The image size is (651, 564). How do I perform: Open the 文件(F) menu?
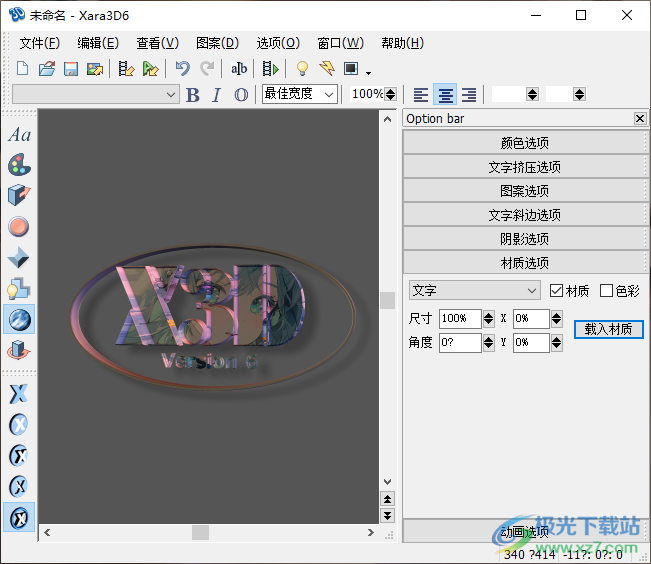point(39,43)
